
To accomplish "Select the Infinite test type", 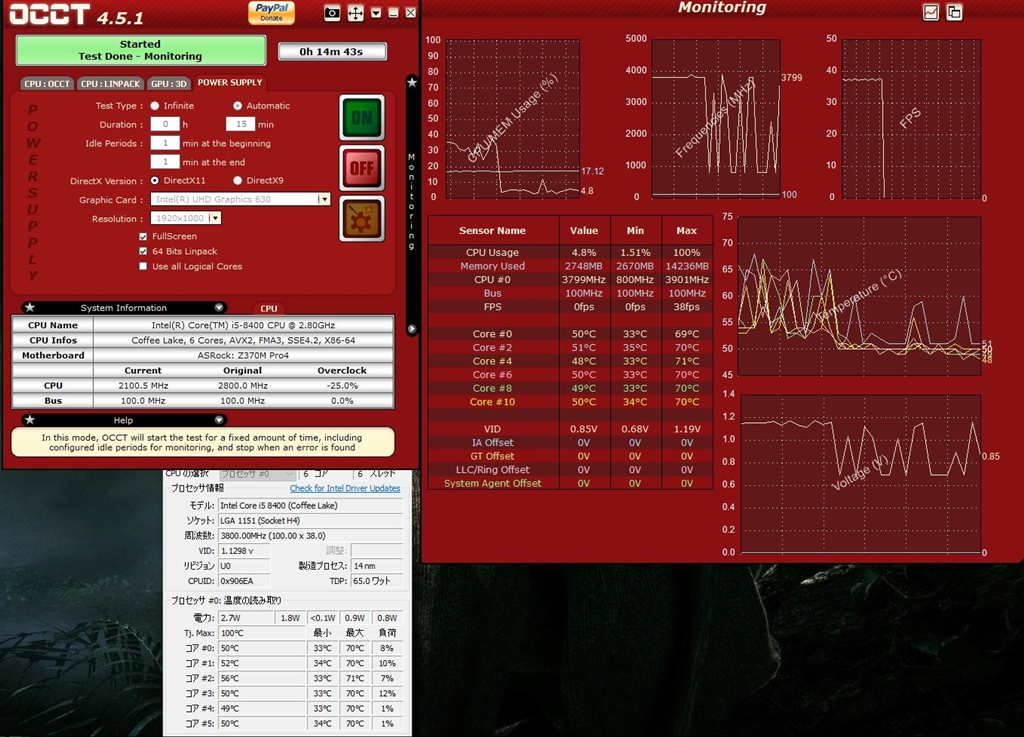I will (x=155, y=106).
